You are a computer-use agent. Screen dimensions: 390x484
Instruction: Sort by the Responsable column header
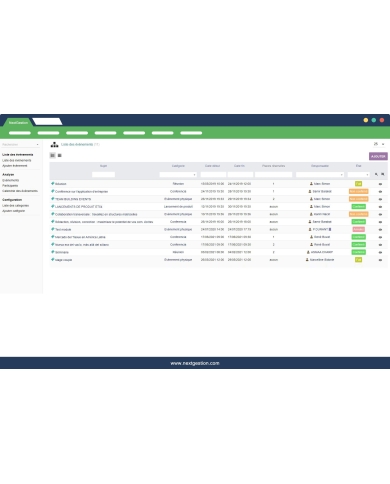320,166
